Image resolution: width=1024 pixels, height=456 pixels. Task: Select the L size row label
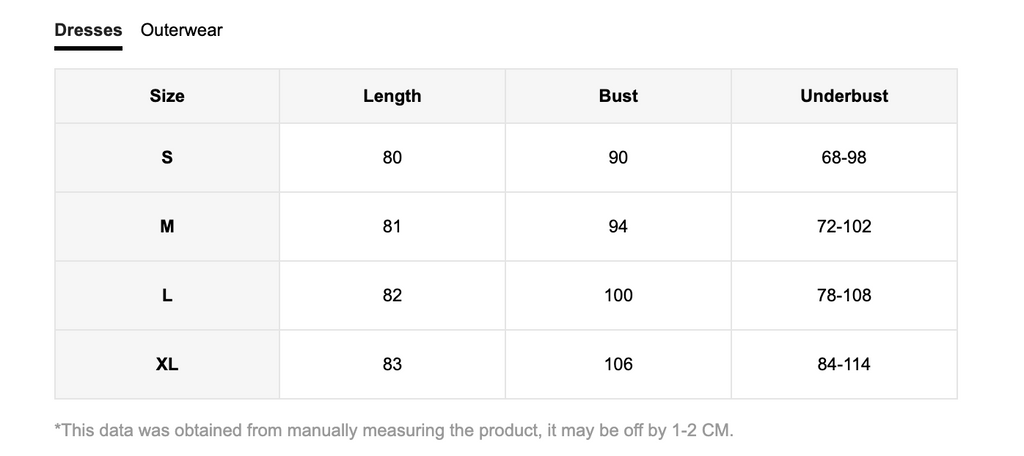click(x=167, y=295)
